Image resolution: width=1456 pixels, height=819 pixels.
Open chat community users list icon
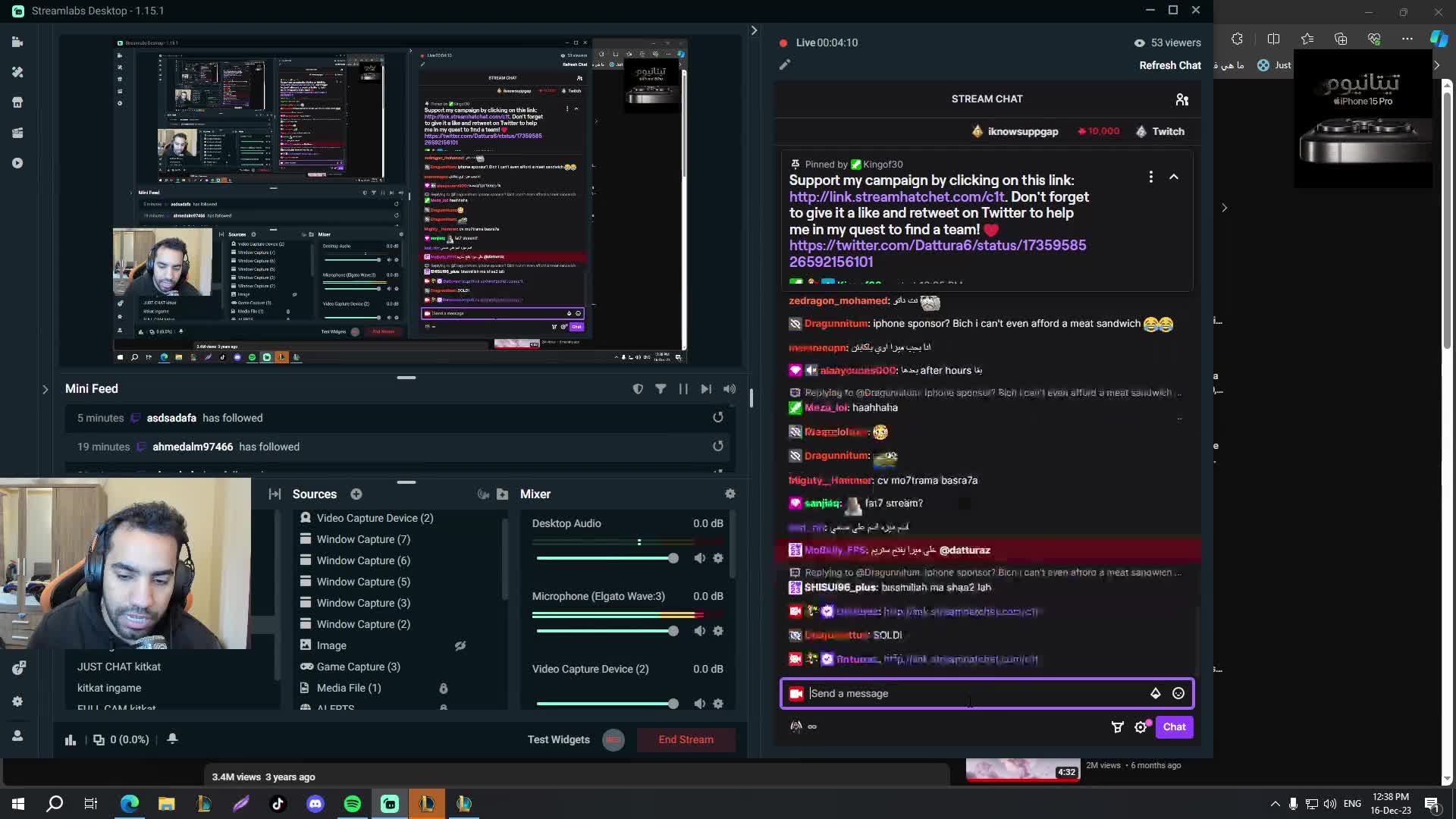[x=1181, y=99]
